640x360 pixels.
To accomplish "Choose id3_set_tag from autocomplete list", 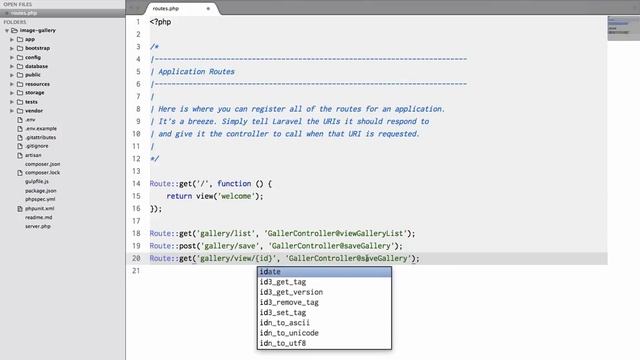I will coord(324,313).
